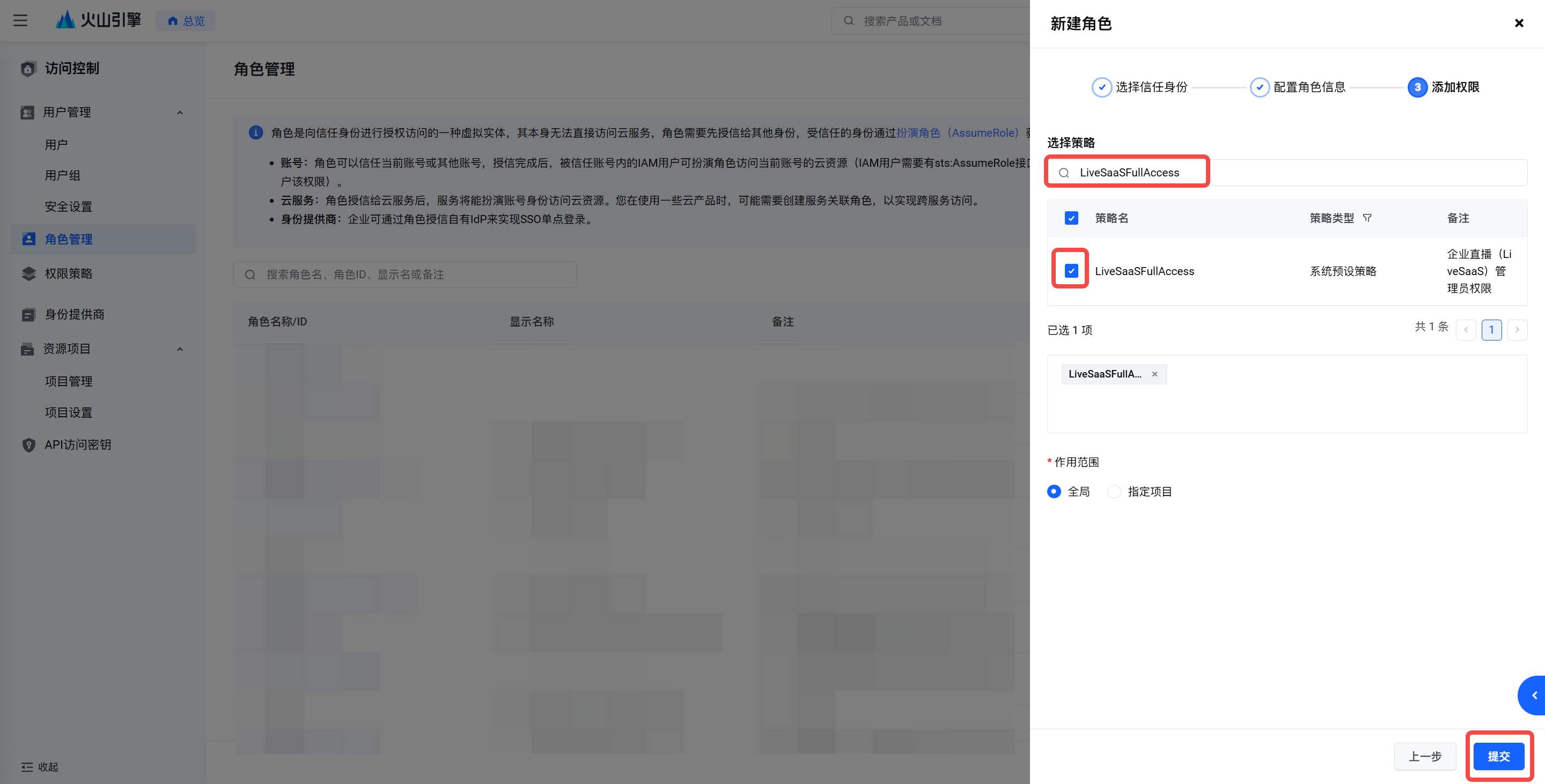Go to next page of policies
The image size is (1545, 784).
tap(1518, 330)
